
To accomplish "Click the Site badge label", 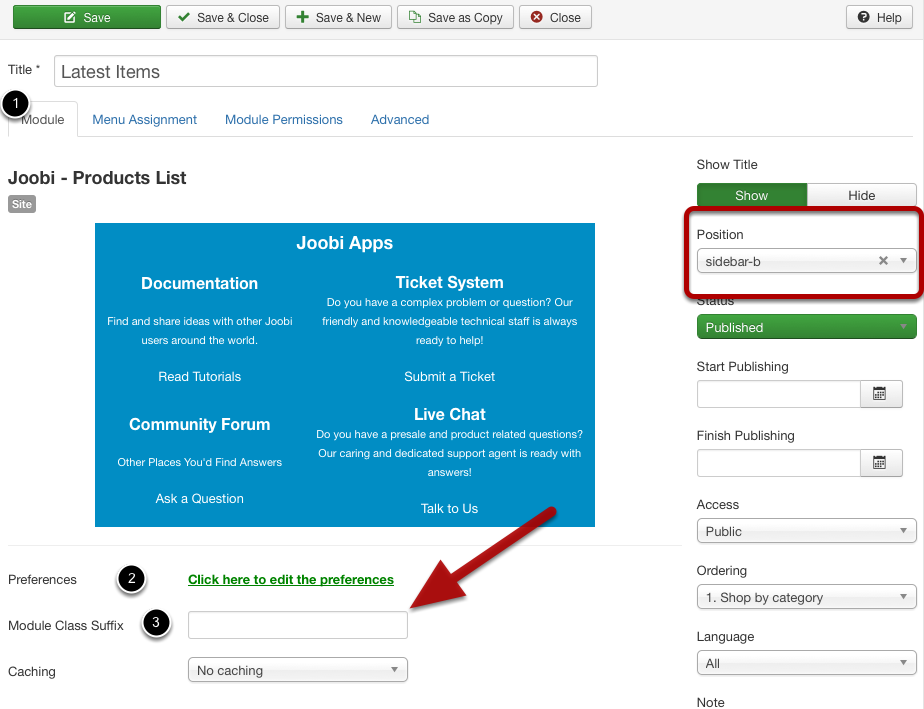I will point(22,204).
